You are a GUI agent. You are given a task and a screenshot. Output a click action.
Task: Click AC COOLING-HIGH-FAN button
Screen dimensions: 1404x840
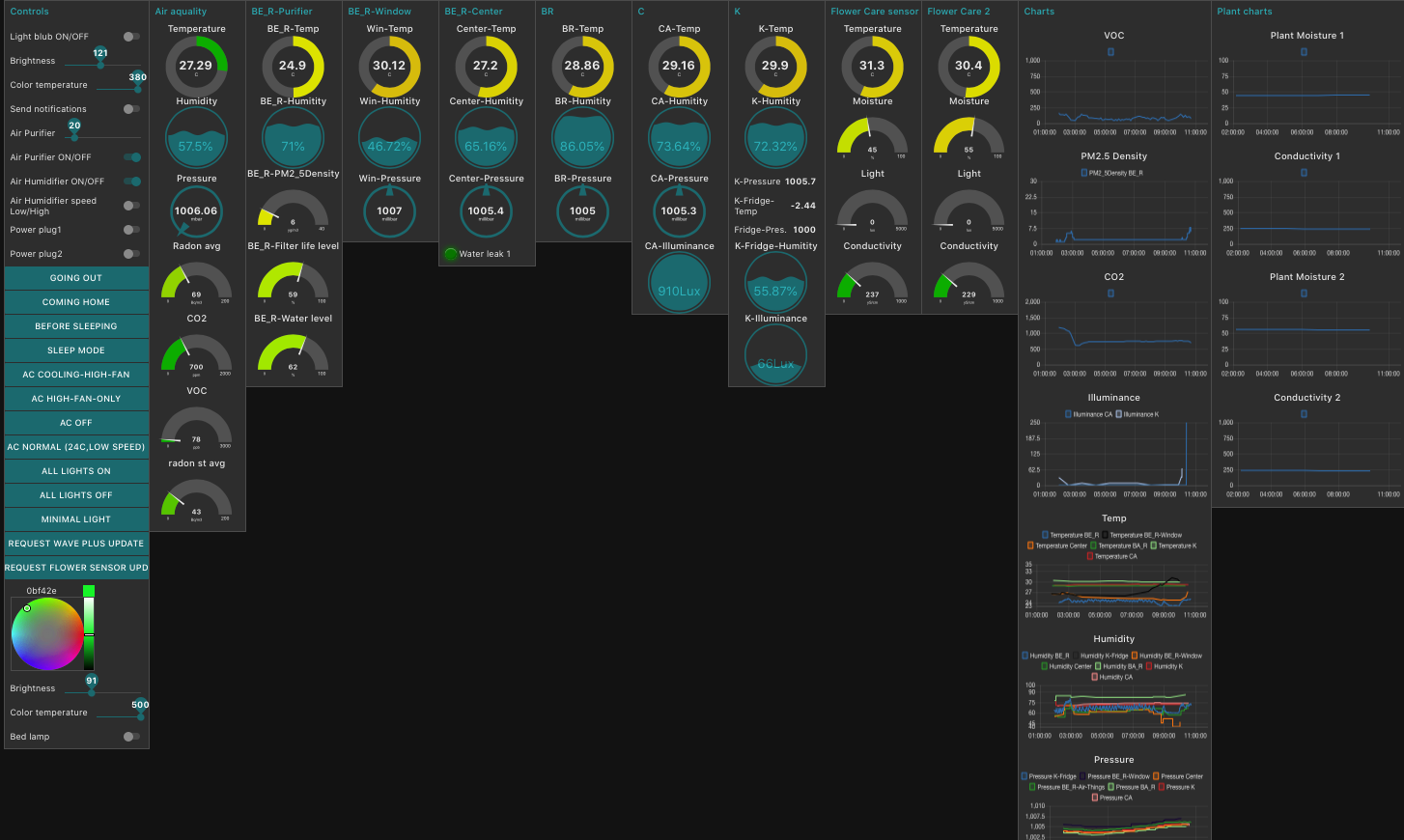76,375
